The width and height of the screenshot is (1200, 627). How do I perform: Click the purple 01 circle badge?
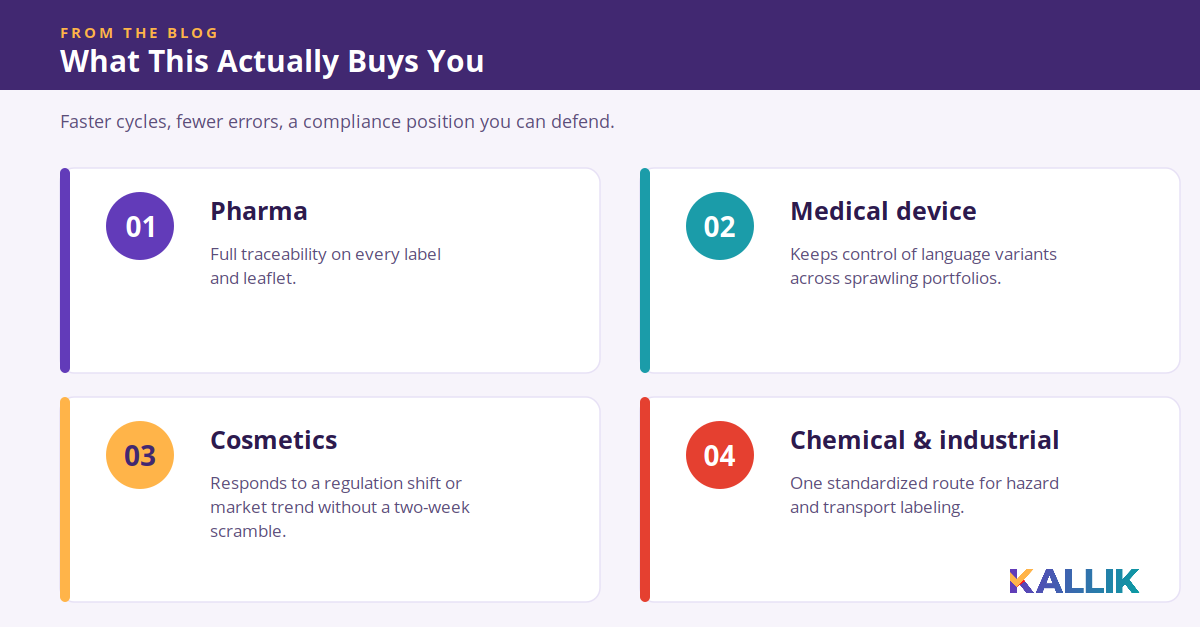pos(140,226)
